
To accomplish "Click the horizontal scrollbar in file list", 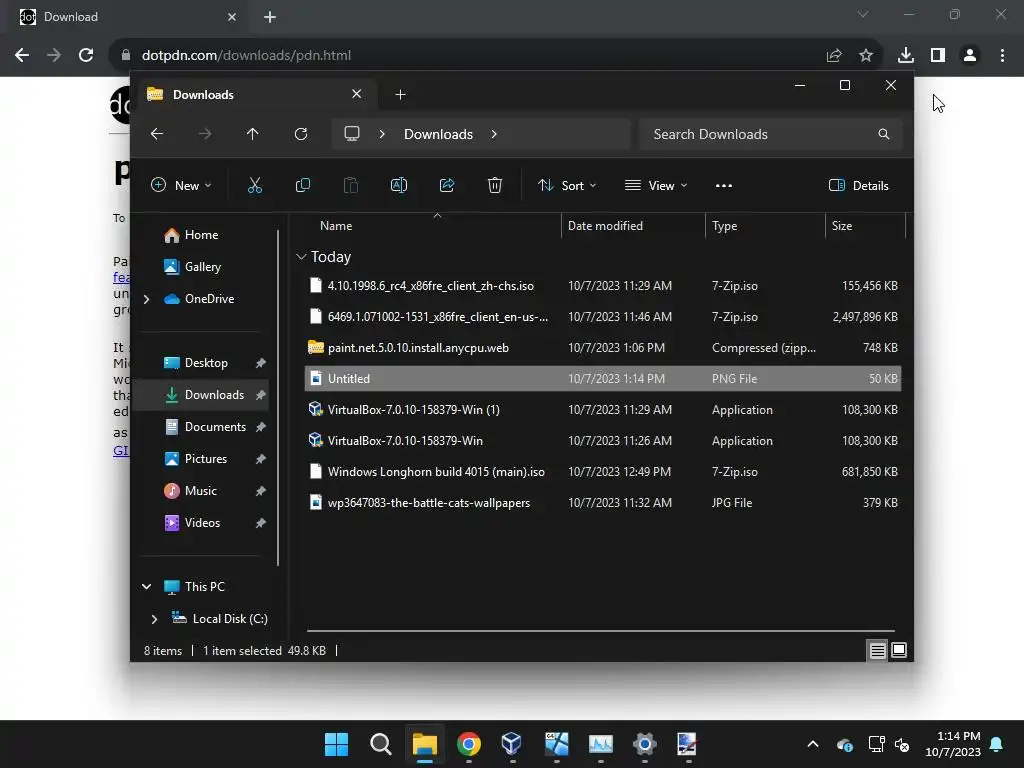I will click(x=600, y=631).
